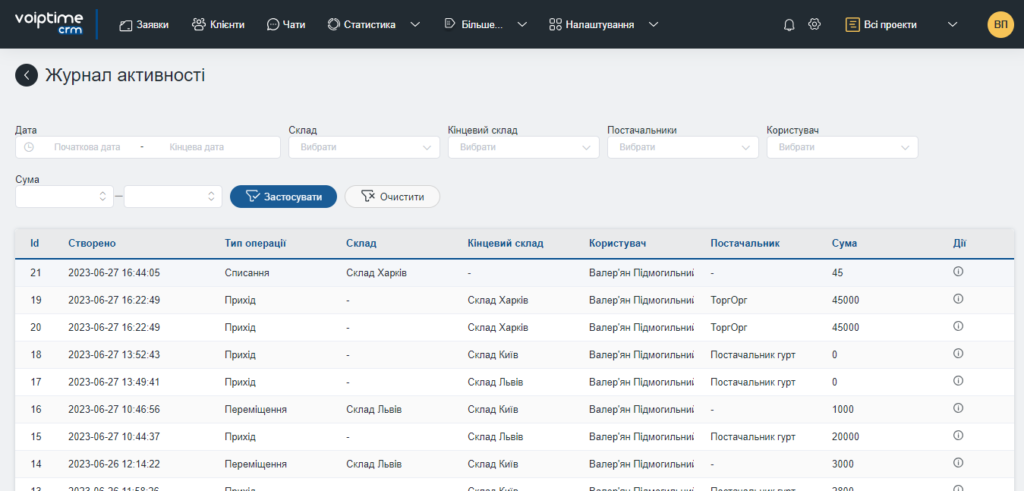Sort by the Id column header
This screenshot has width=1024, height=491.
35,244
